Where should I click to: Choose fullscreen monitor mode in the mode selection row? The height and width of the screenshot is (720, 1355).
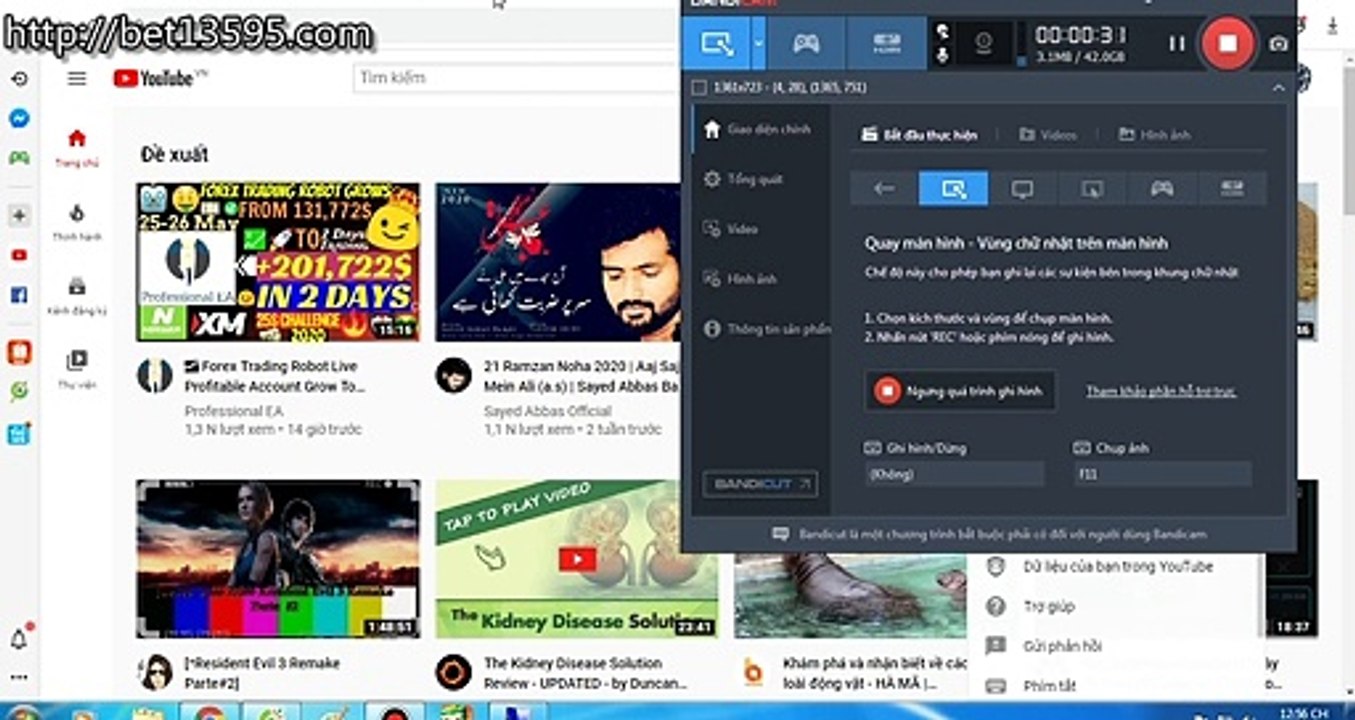coord(1022,188)
